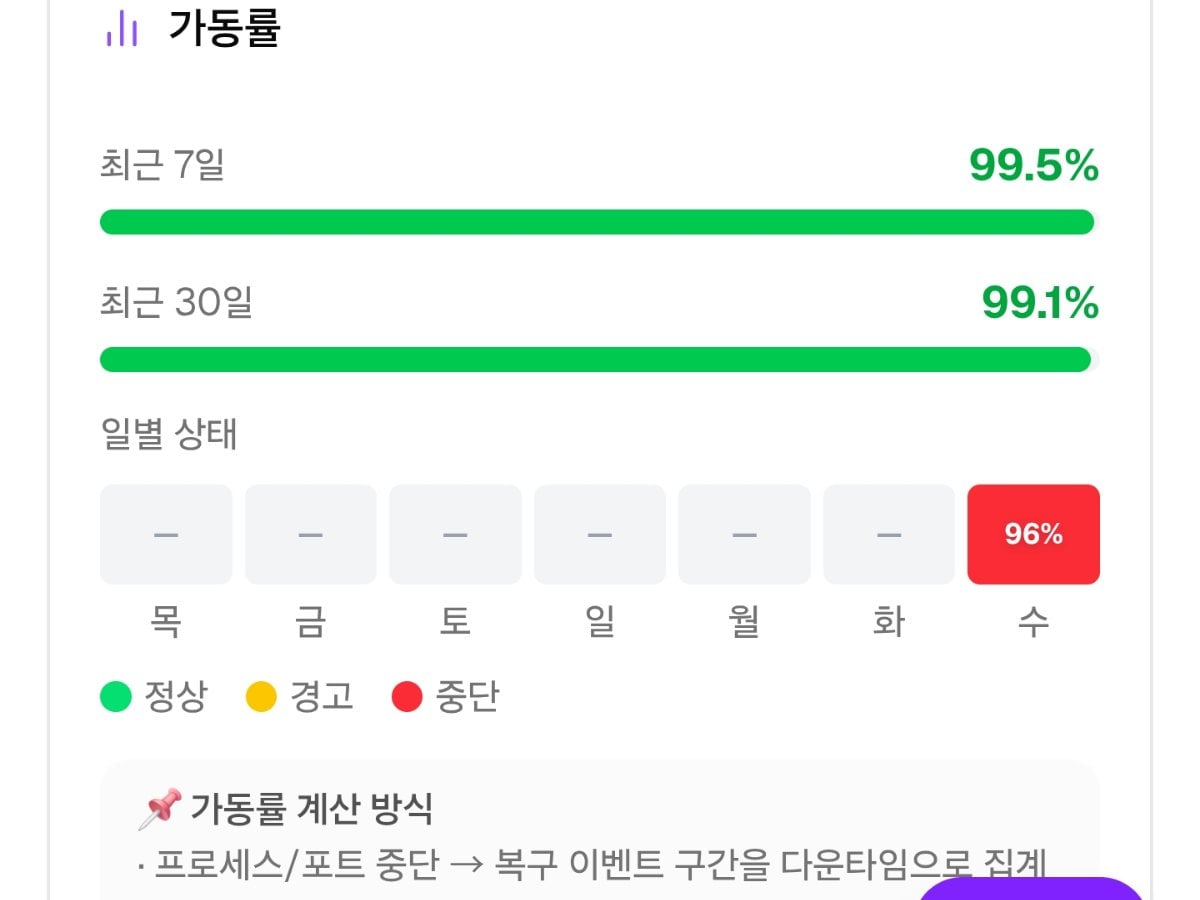Image resolution: width=1200 pixels, height=900 pixels.
Task: Select the 일 daily status tile
Action: pyautogui.click(x=600, y=534)
